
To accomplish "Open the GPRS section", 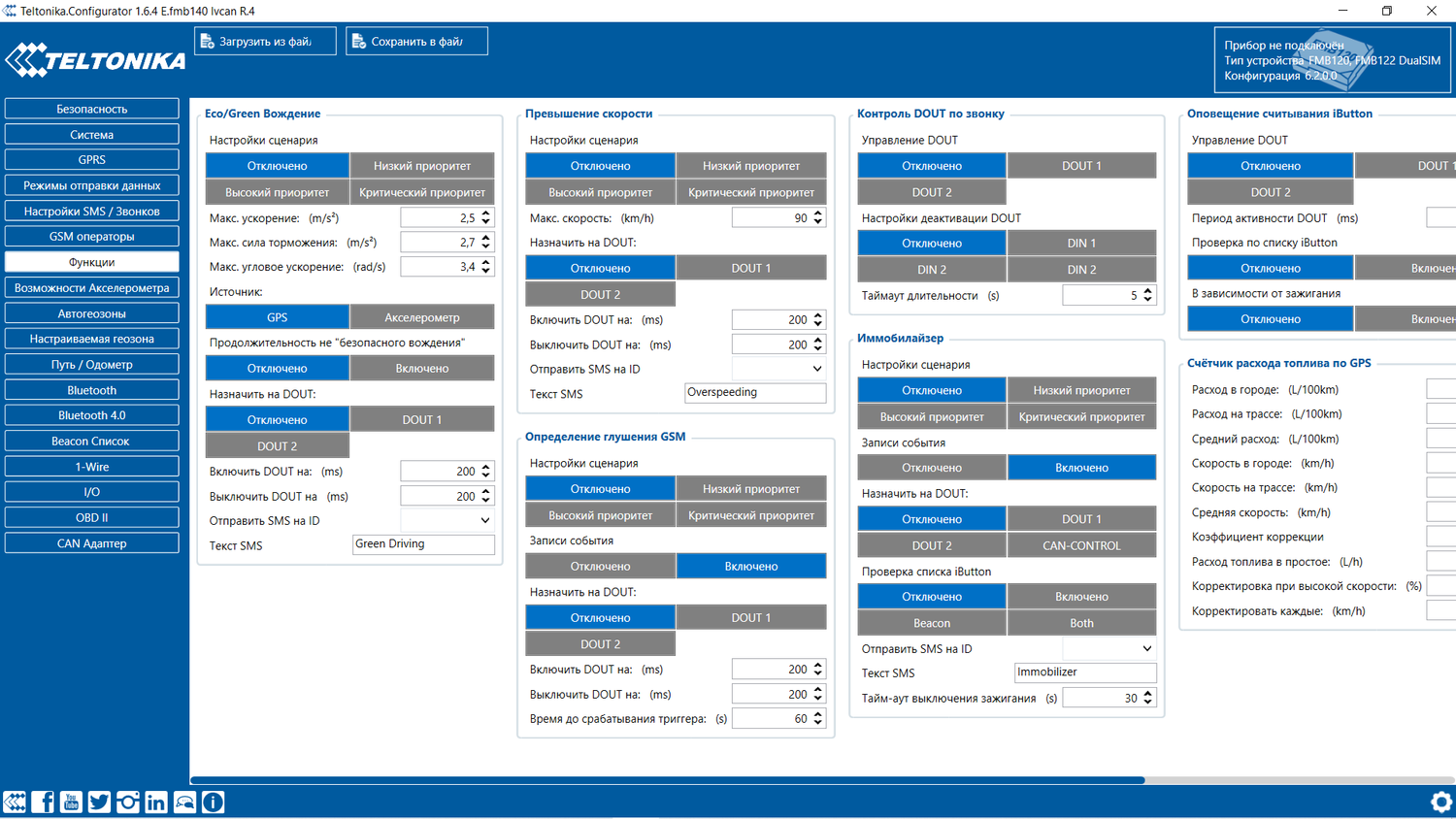I will 91,159.
